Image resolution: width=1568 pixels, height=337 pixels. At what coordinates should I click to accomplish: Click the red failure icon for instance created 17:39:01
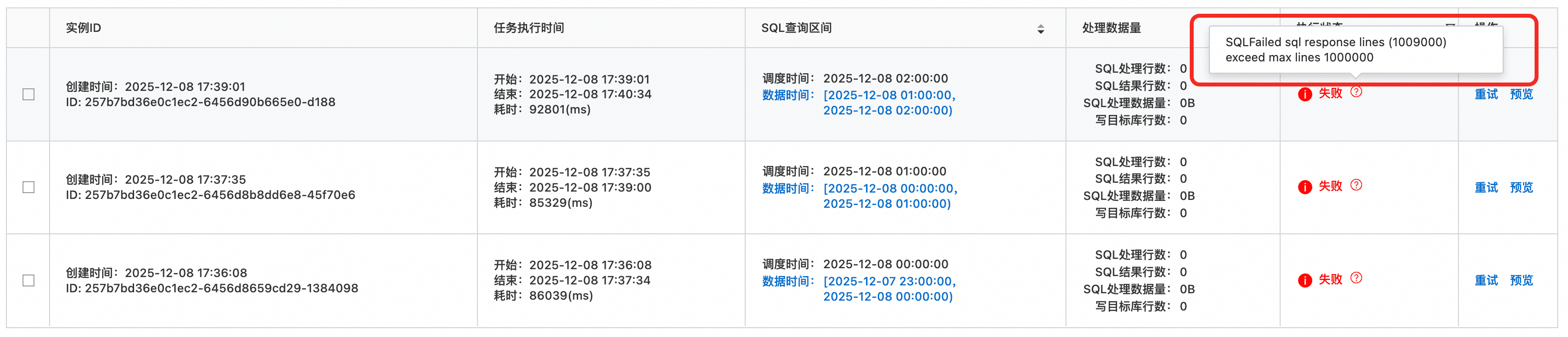click(x=1304, y=94)
